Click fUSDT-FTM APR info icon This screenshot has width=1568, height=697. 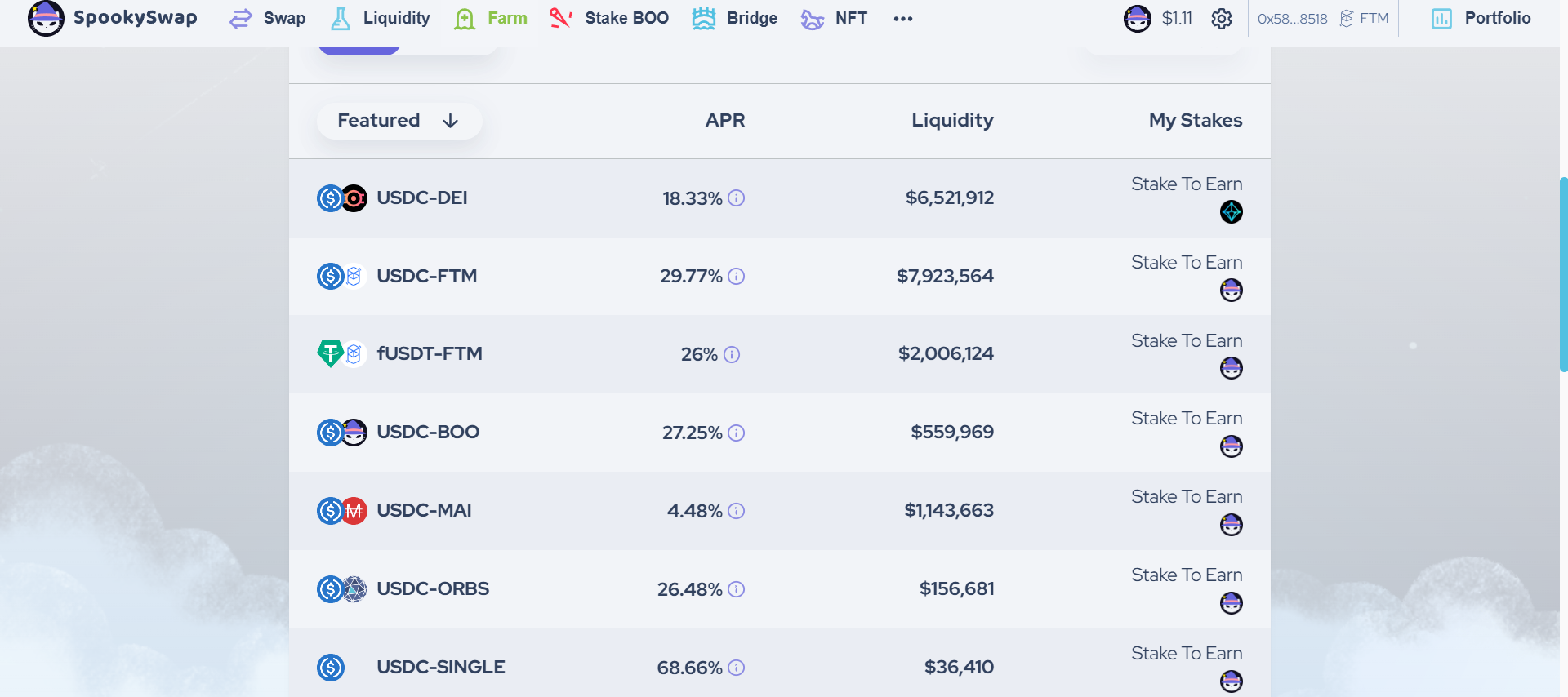point(732,354)
